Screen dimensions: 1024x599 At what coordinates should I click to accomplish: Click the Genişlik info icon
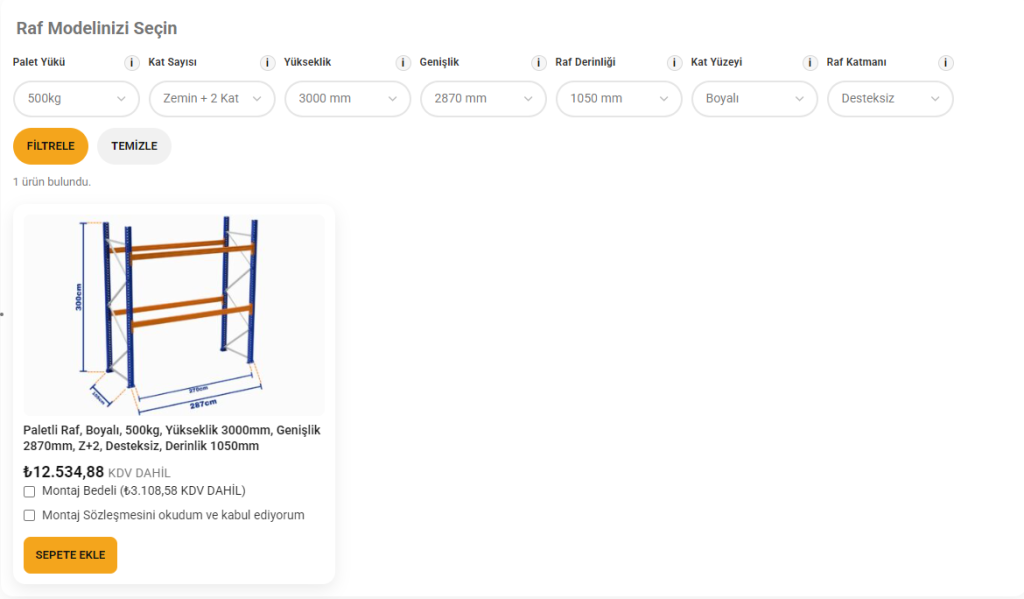click(x=539, y=63)
